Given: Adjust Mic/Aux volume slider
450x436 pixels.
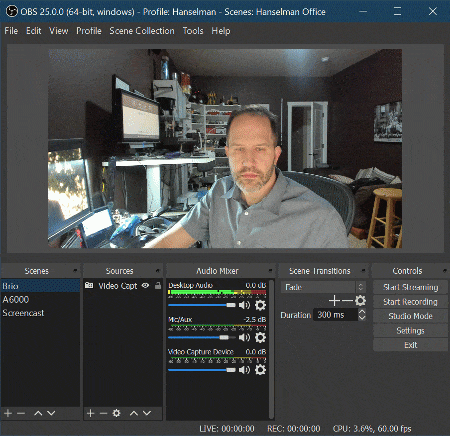Looking at the screenshot, I should point(202,337).
